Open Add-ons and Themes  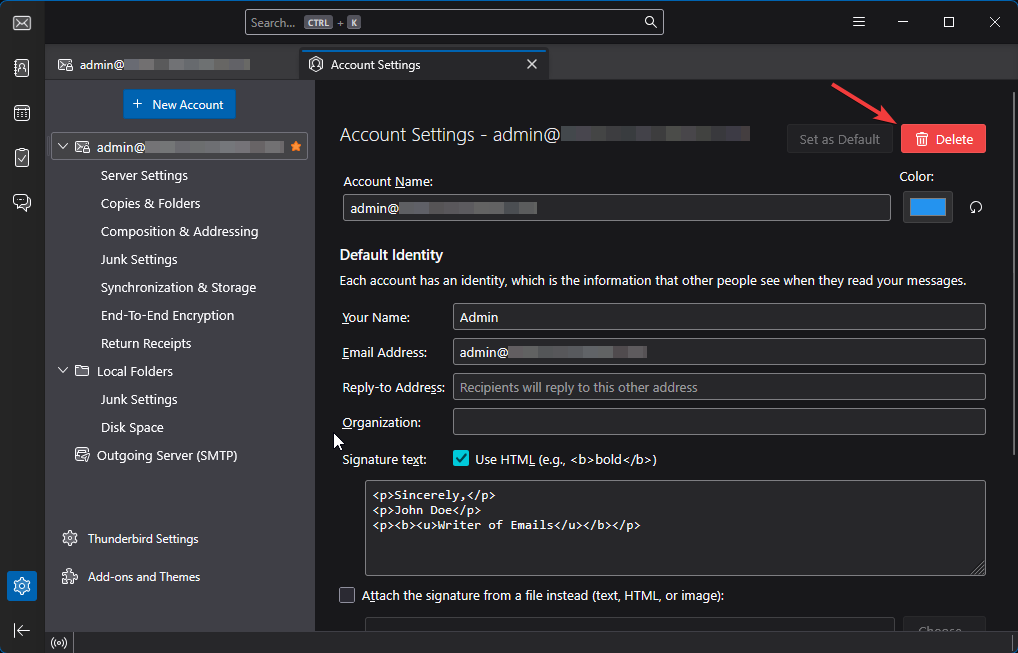[x=144, y=576]
